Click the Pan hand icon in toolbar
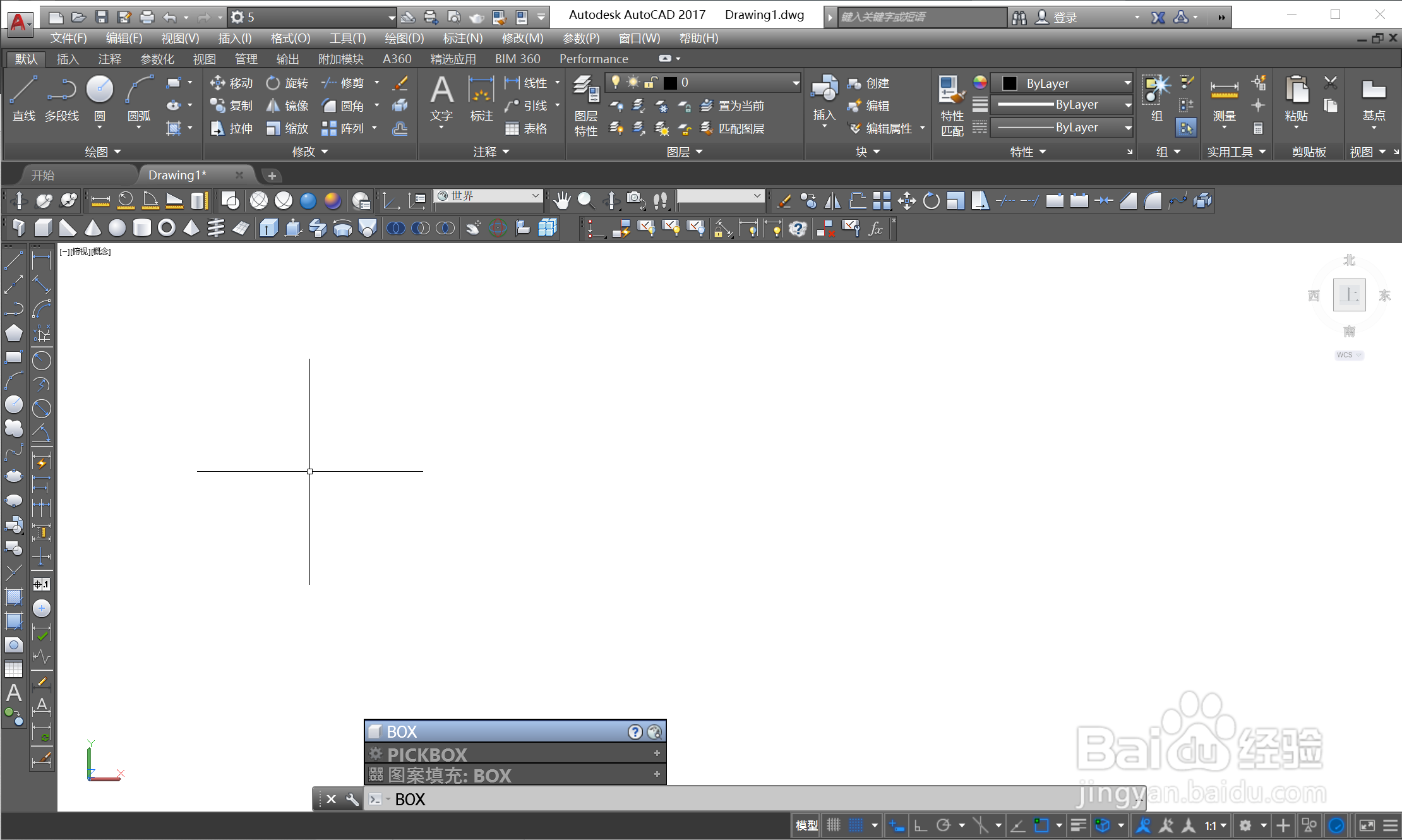1402x840 pixels. (561, 201)
